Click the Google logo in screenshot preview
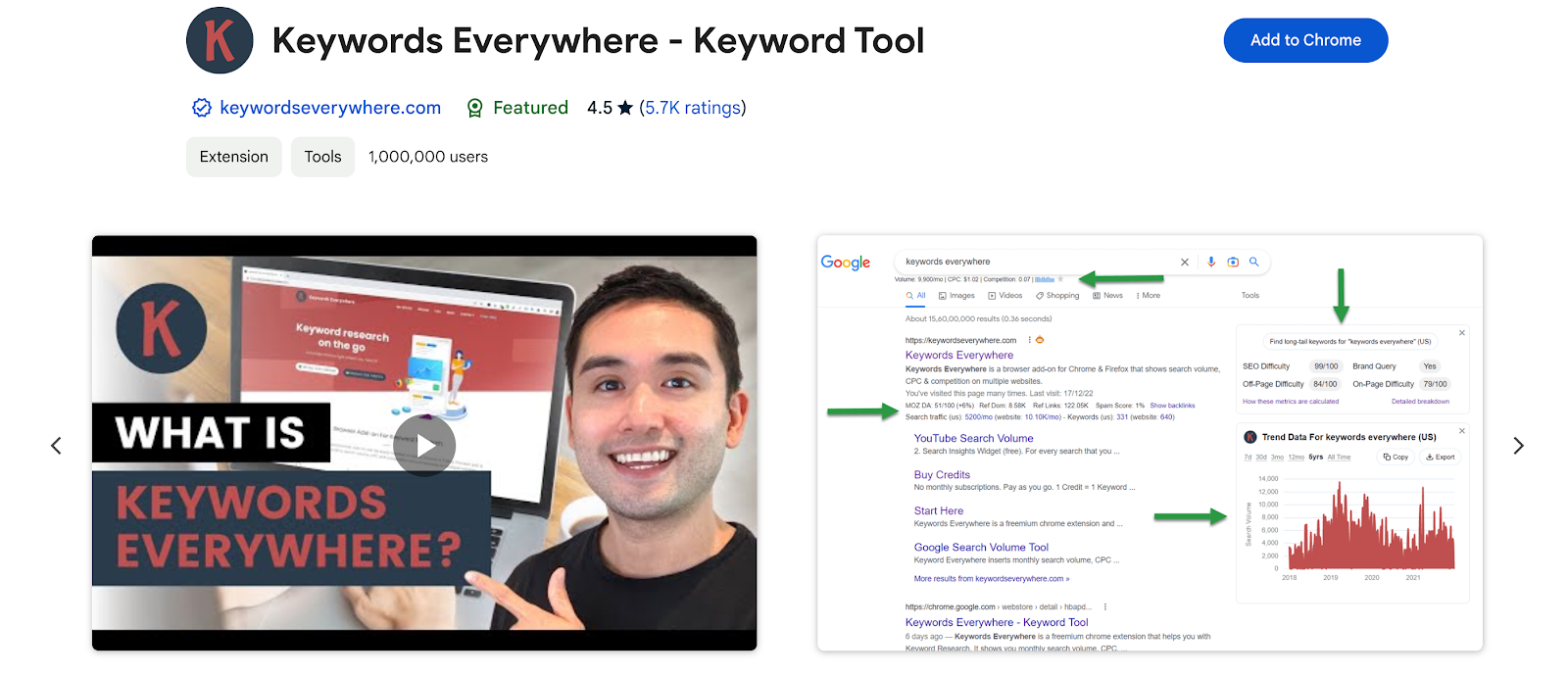This screenshot has height=676, width=1568. click(x=846, y=263)
